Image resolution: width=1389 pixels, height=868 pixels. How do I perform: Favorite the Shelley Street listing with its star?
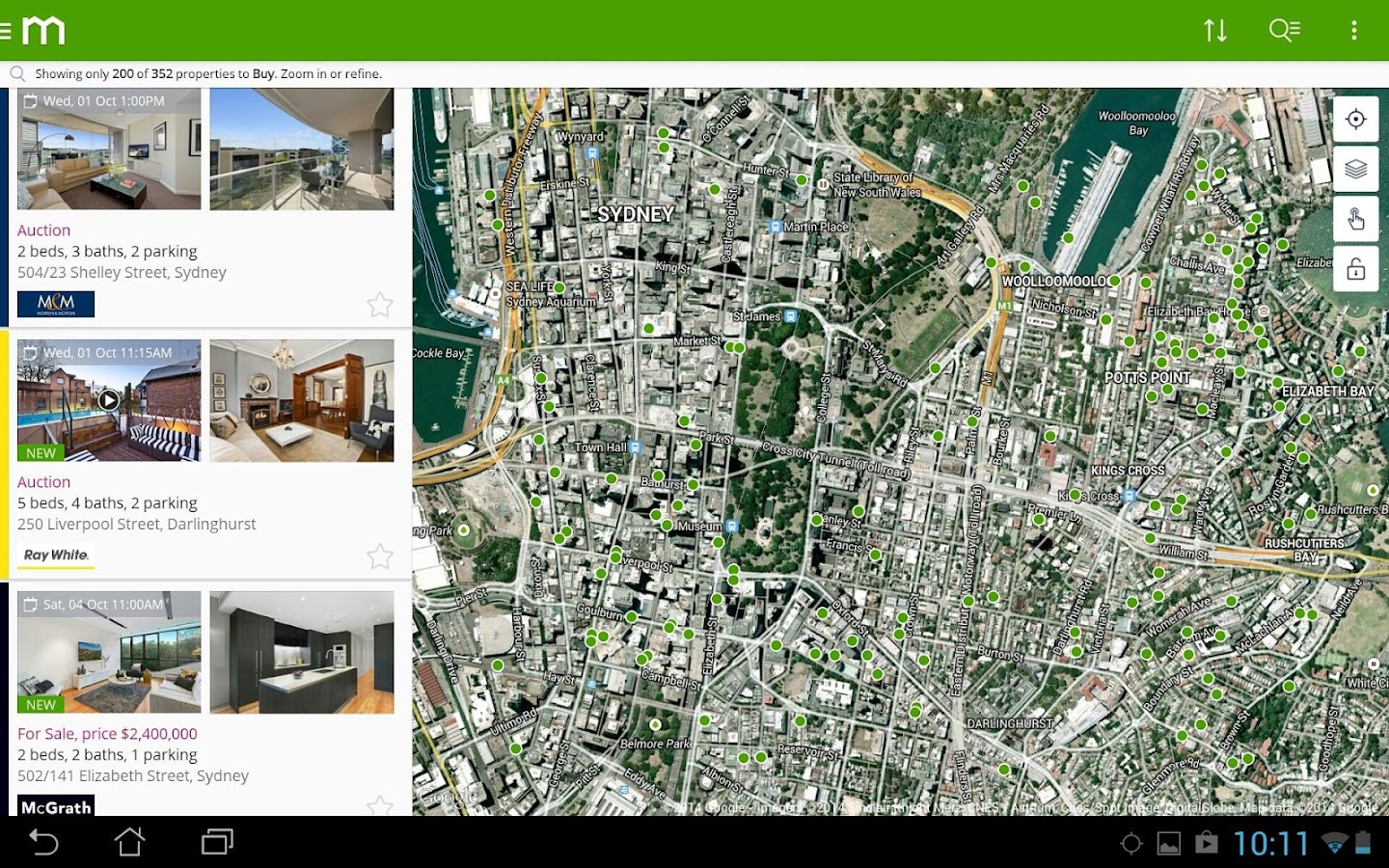click(380, 305)
